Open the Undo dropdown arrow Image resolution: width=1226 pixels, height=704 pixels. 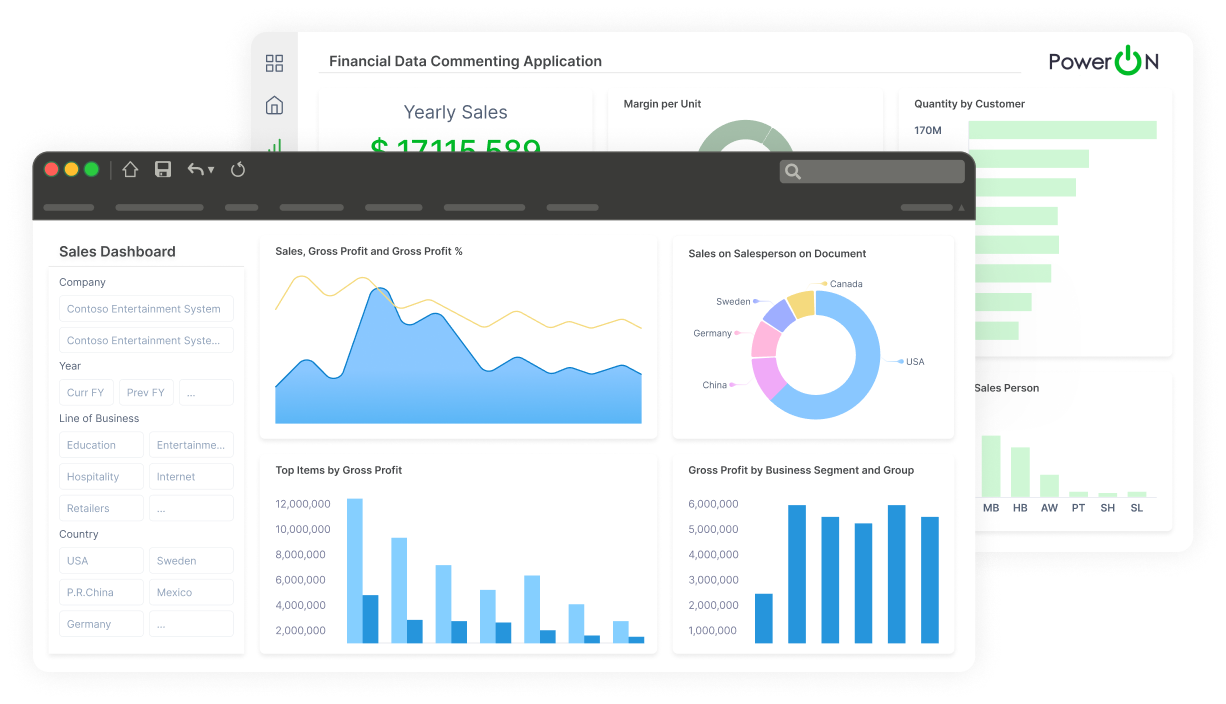click(213, 169)
